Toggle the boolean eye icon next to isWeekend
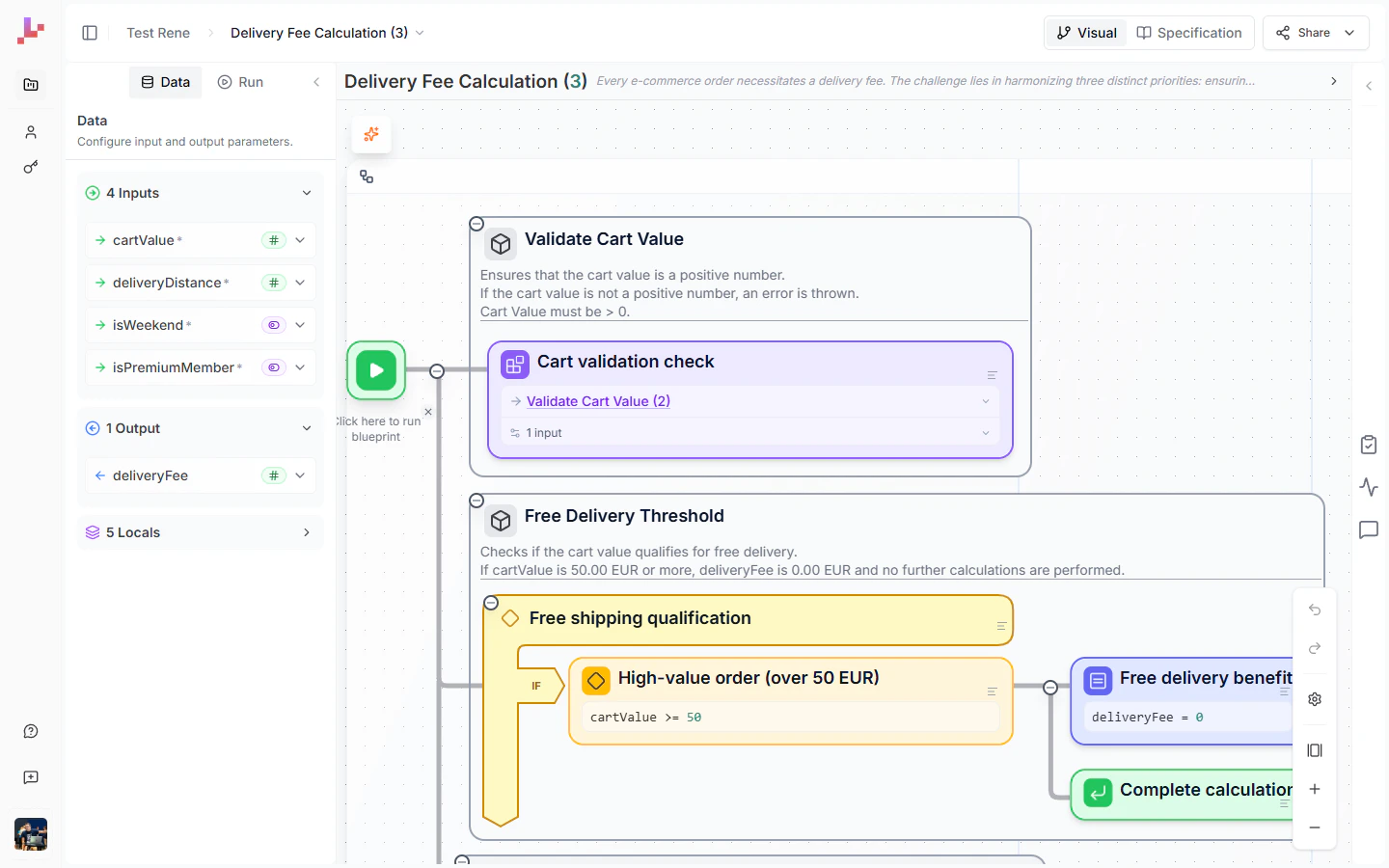This screenshot has width=1389, height=868. (x=273, y=325)
